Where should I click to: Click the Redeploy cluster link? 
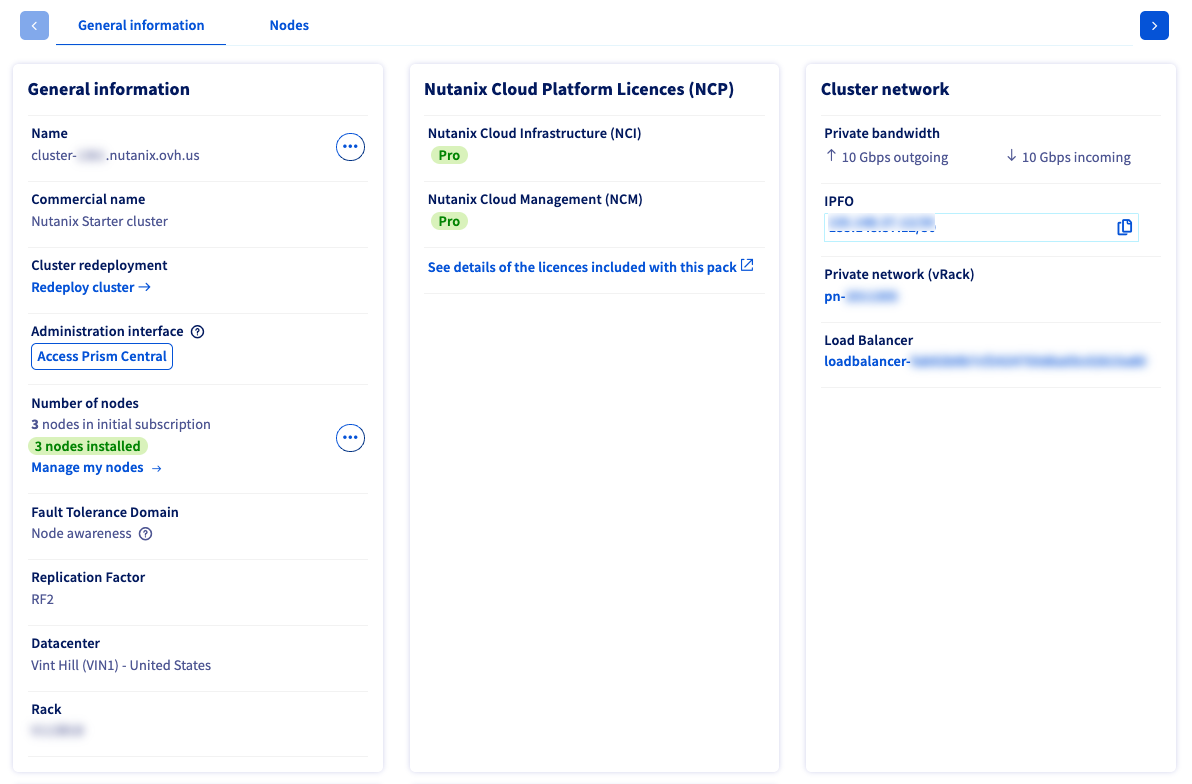(x=91, y=287)
